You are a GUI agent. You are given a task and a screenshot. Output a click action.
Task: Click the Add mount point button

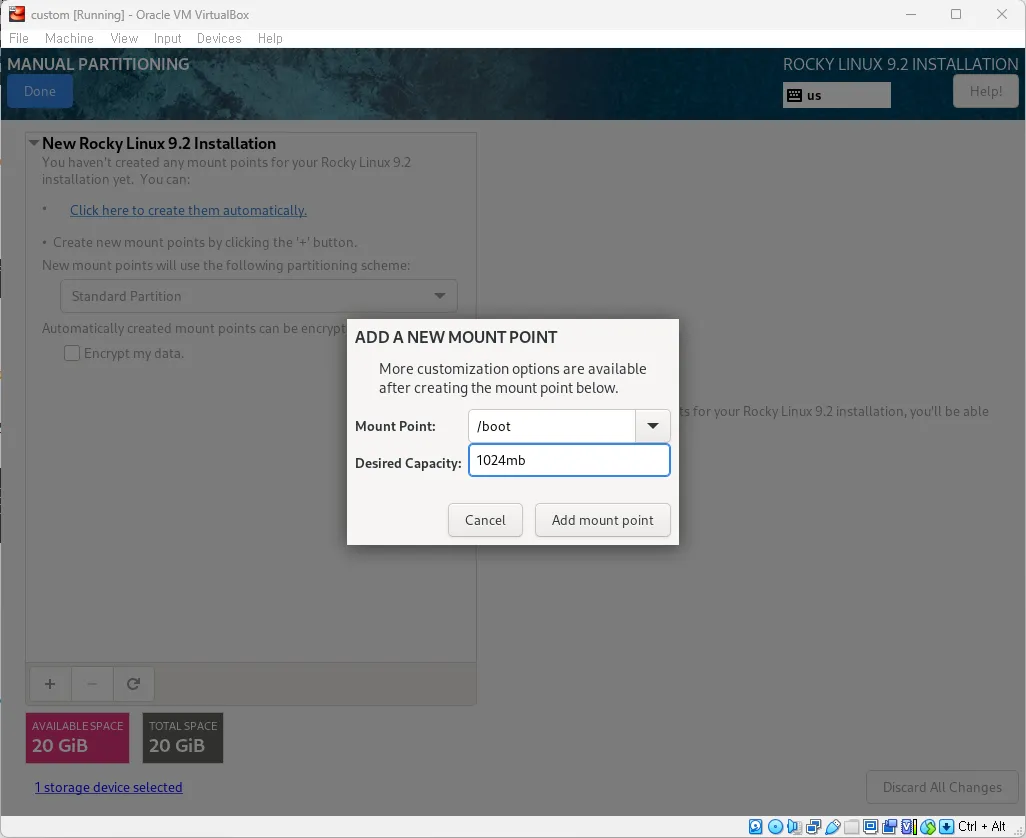603,520
